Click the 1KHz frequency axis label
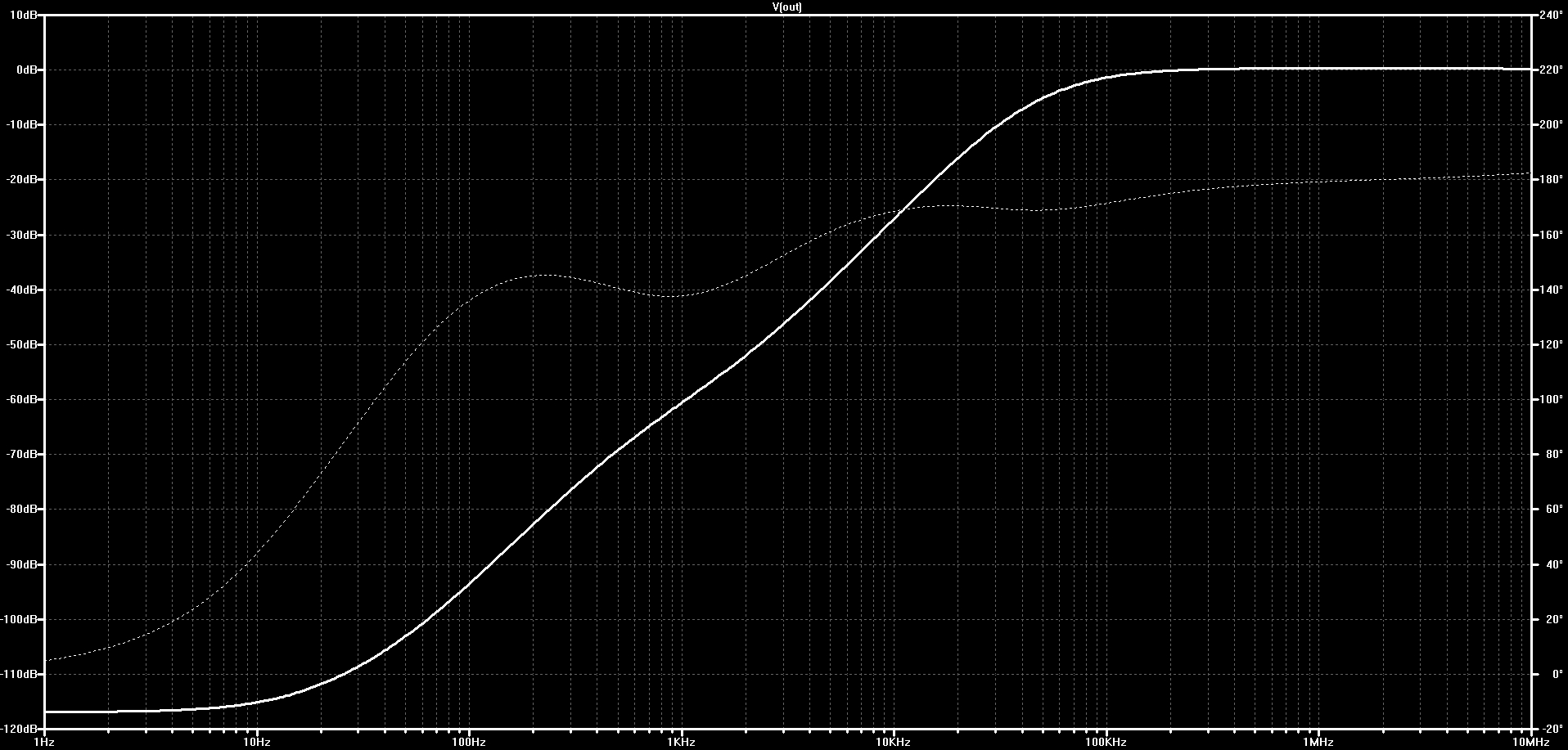Viewport: 1568px width, 750px height. (x=681, y=742)
